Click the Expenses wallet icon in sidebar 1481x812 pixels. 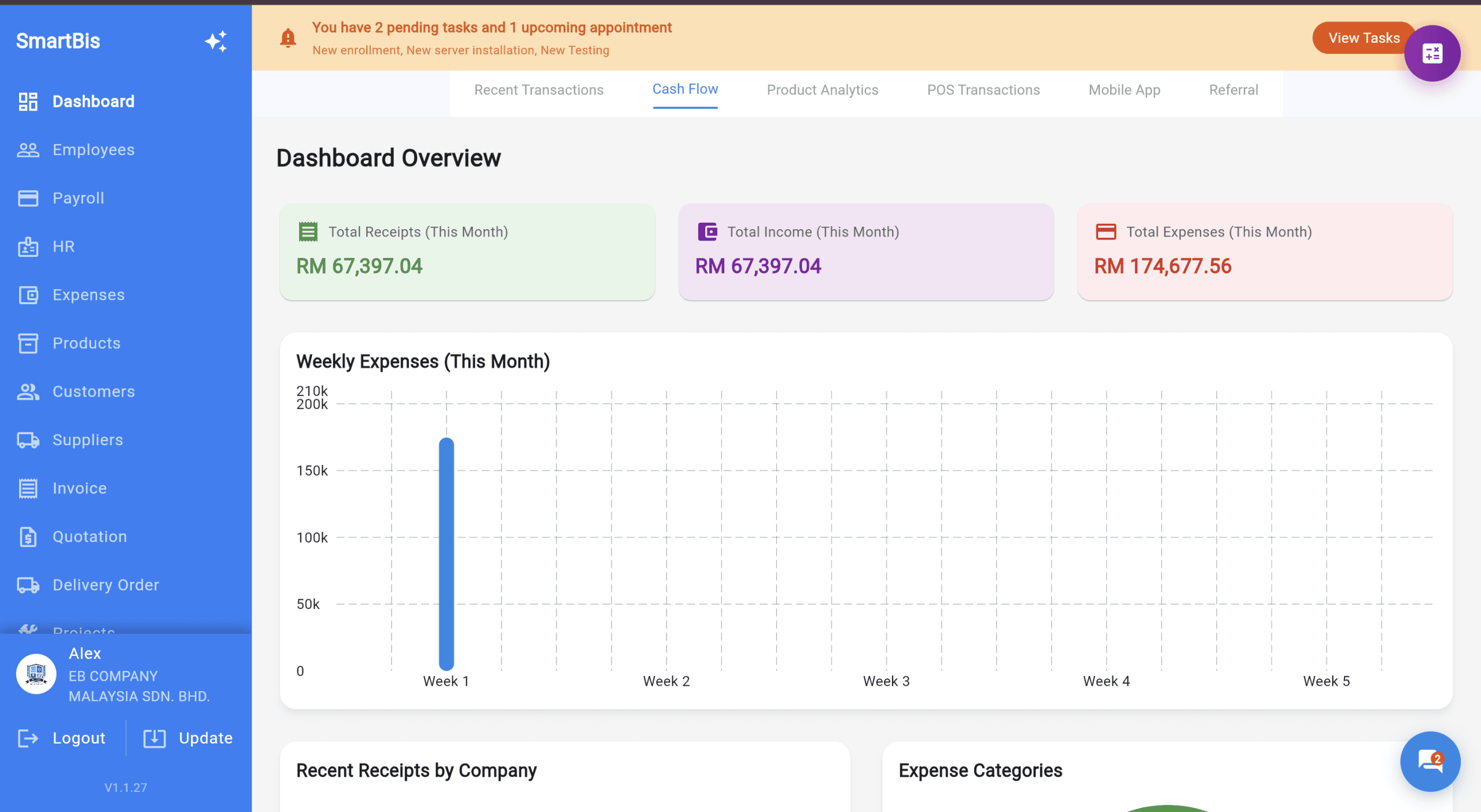[28, 295]
